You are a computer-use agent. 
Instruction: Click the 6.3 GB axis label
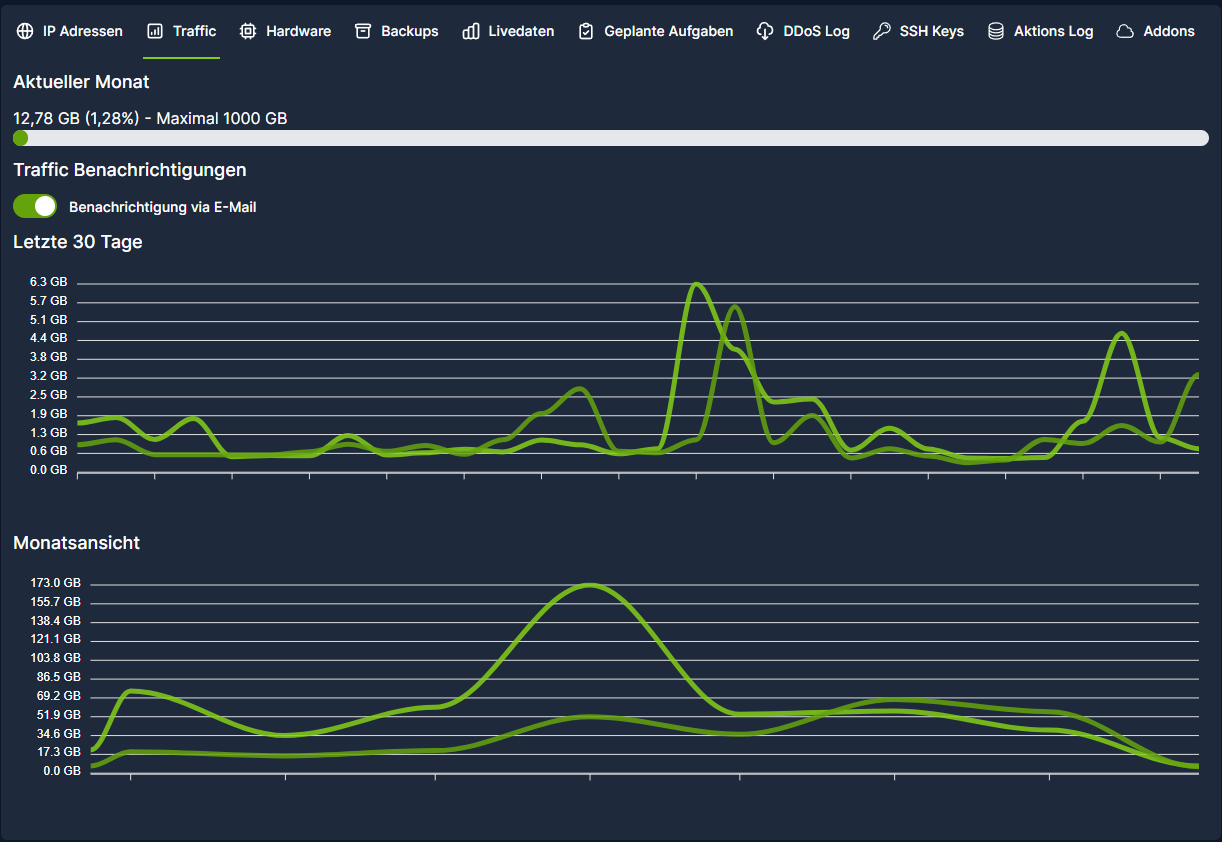[49, 282]
